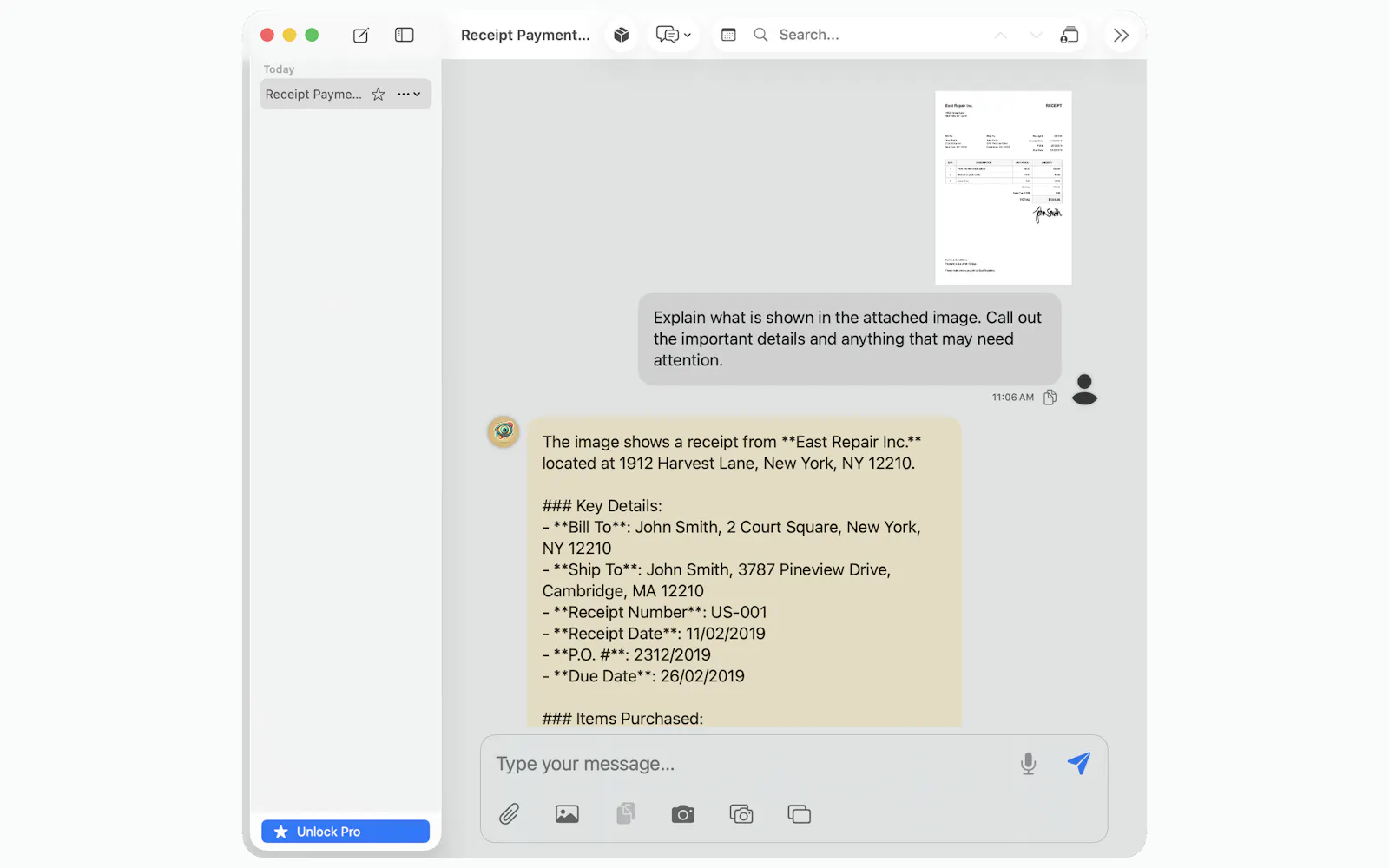The image size is (1389, 868).
Task: Take a photo with the camera icon
Action: pyautogui.click(x=683, y=814)
